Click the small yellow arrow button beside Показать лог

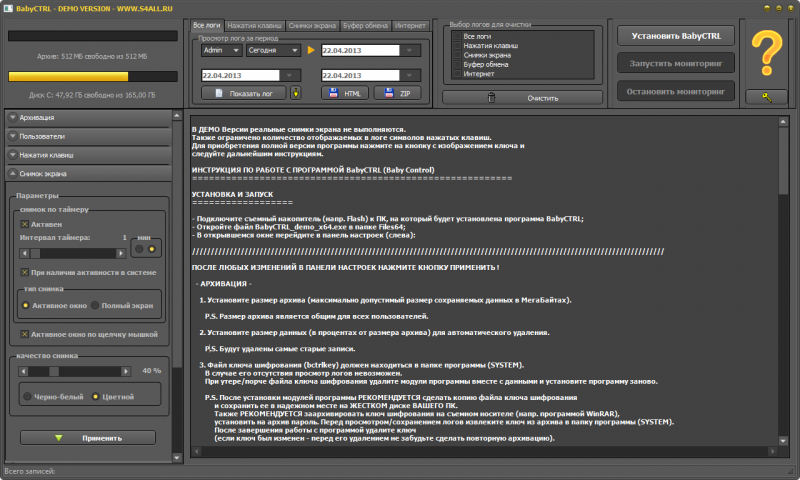point(295,93)
